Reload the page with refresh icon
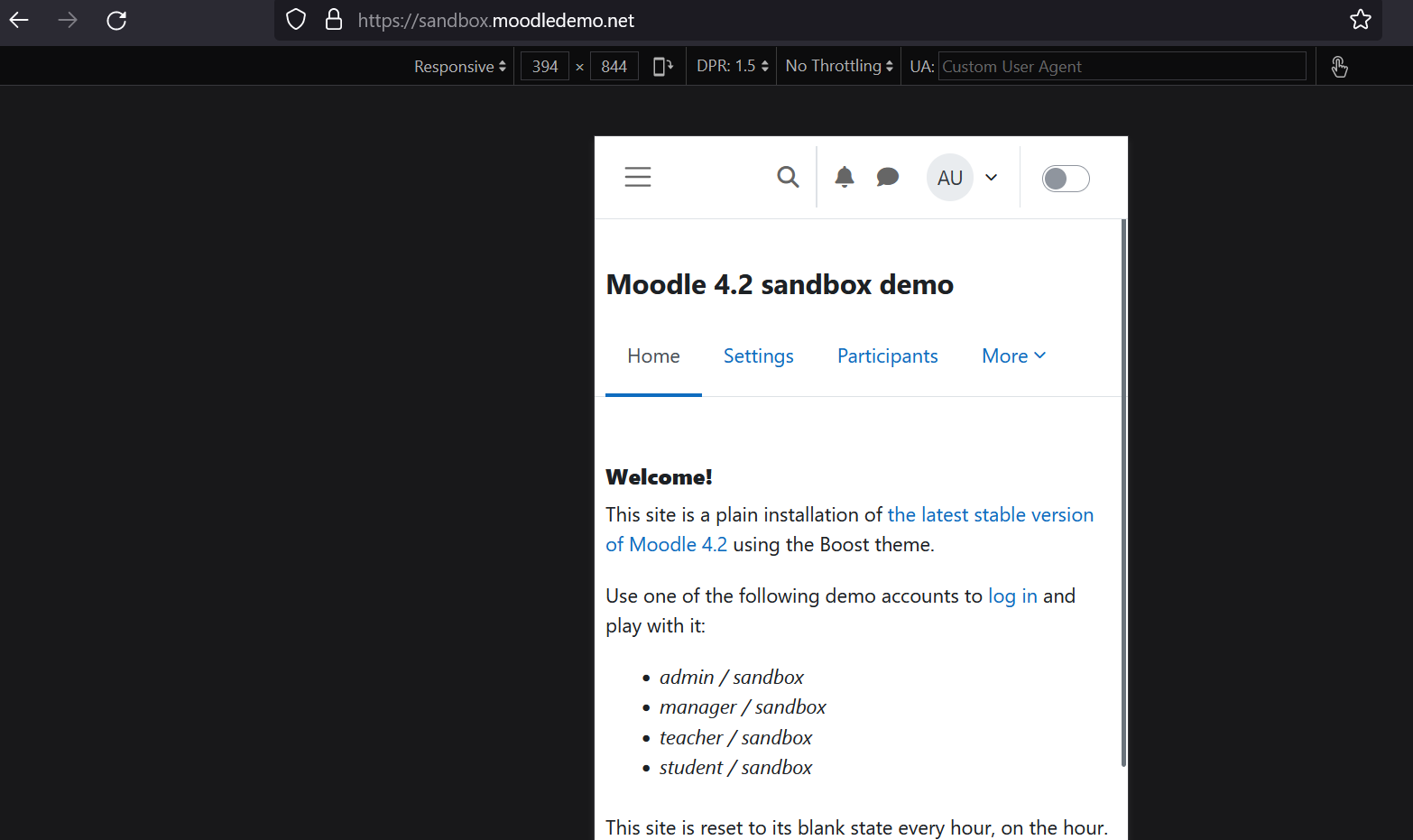This screenshot has width=1413, height=840. pyautogui.click(x=116, y=20)
